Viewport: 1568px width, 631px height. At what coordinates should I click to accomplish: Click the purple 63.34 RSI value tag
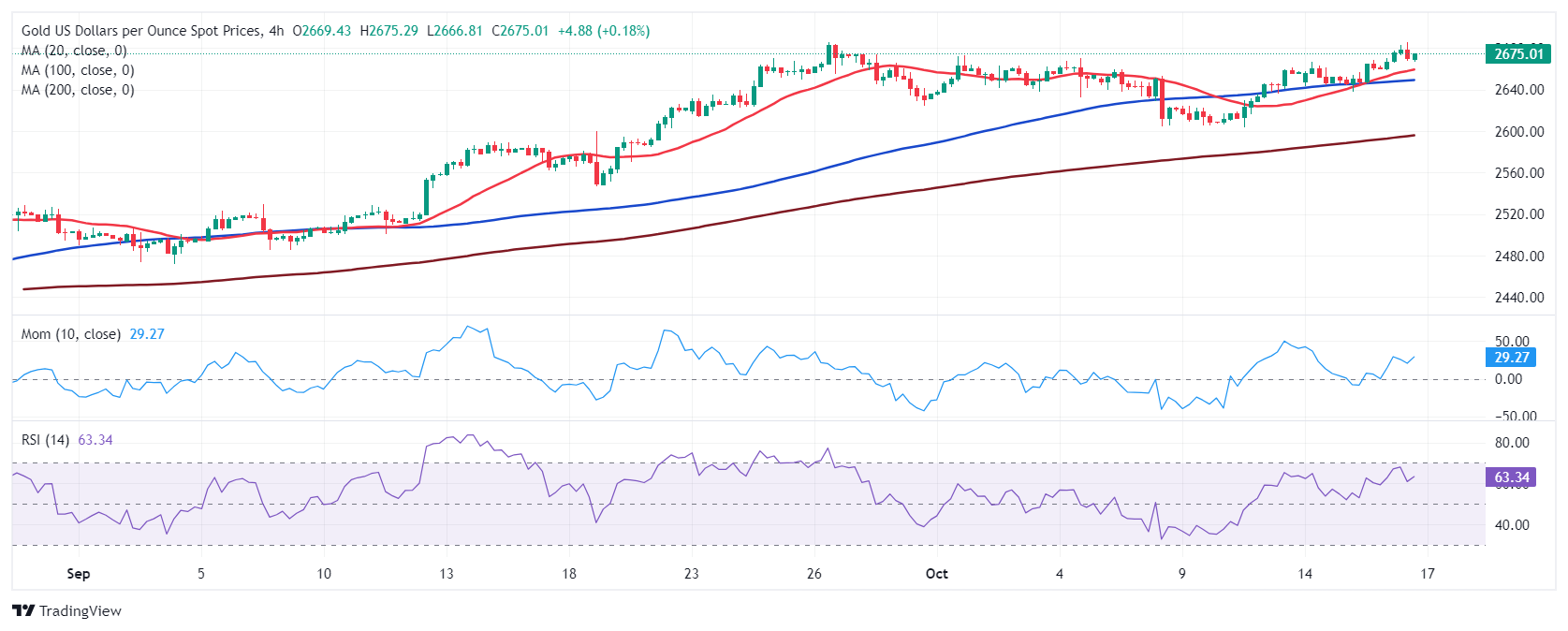(x=1511, y=477)
